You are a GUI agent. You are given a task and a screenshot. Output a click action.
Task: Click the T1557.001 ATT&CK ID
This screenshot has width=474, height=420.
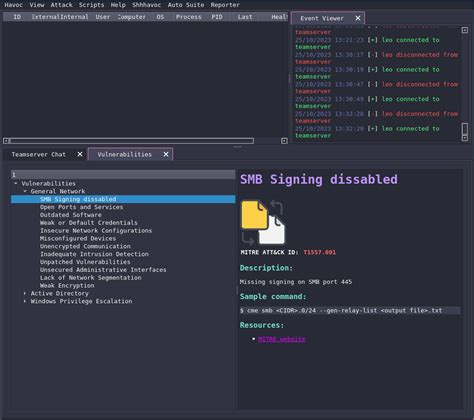point(320,252)
